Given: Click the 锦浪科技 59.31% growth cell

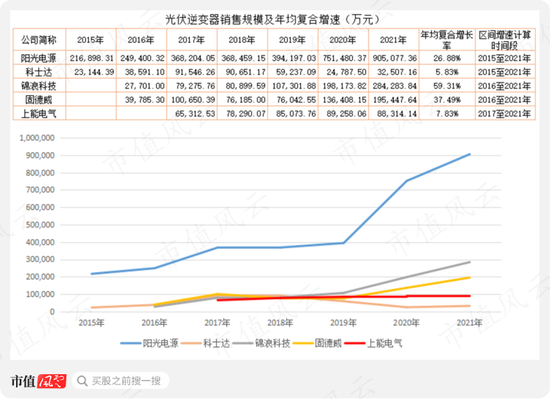Looking at the screenshot, I should point(447,86).
